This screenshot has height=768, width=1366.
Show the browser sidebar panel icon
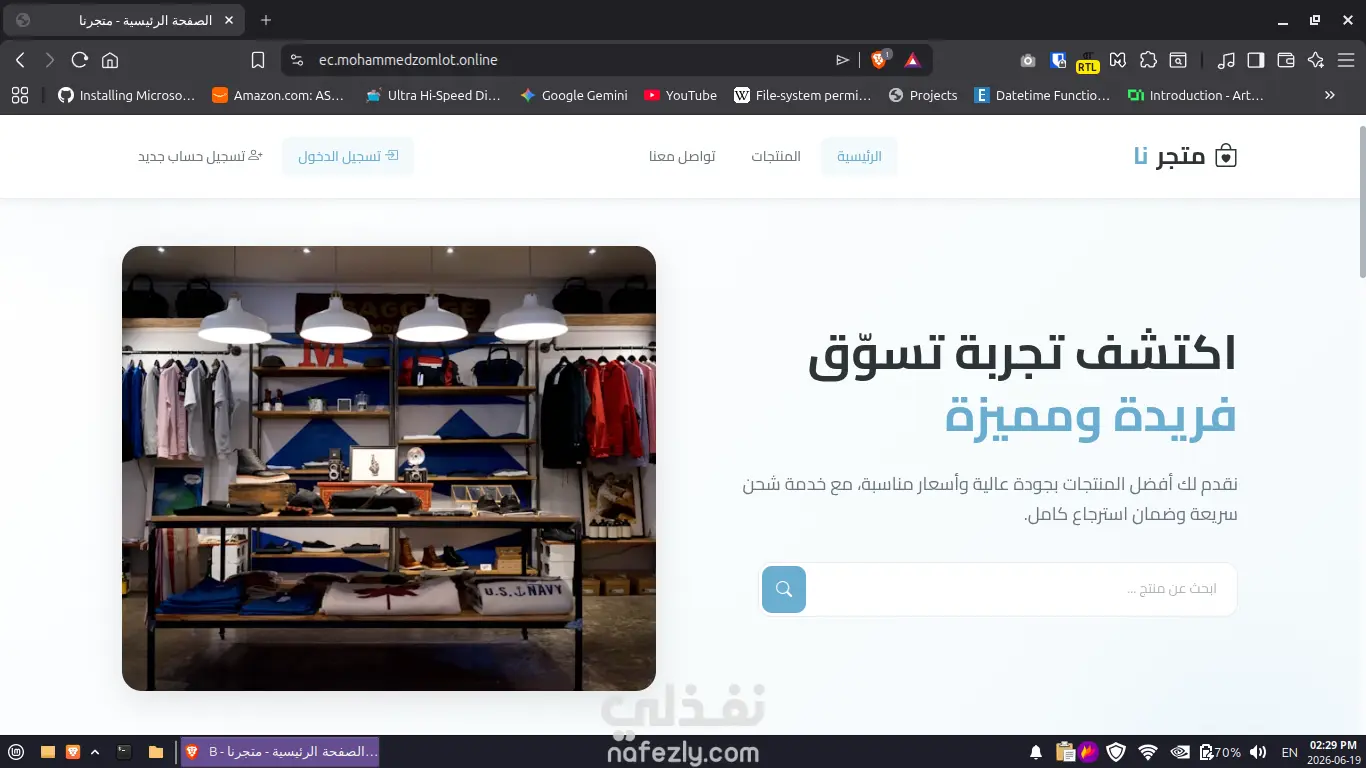(x=1256, y=60)
